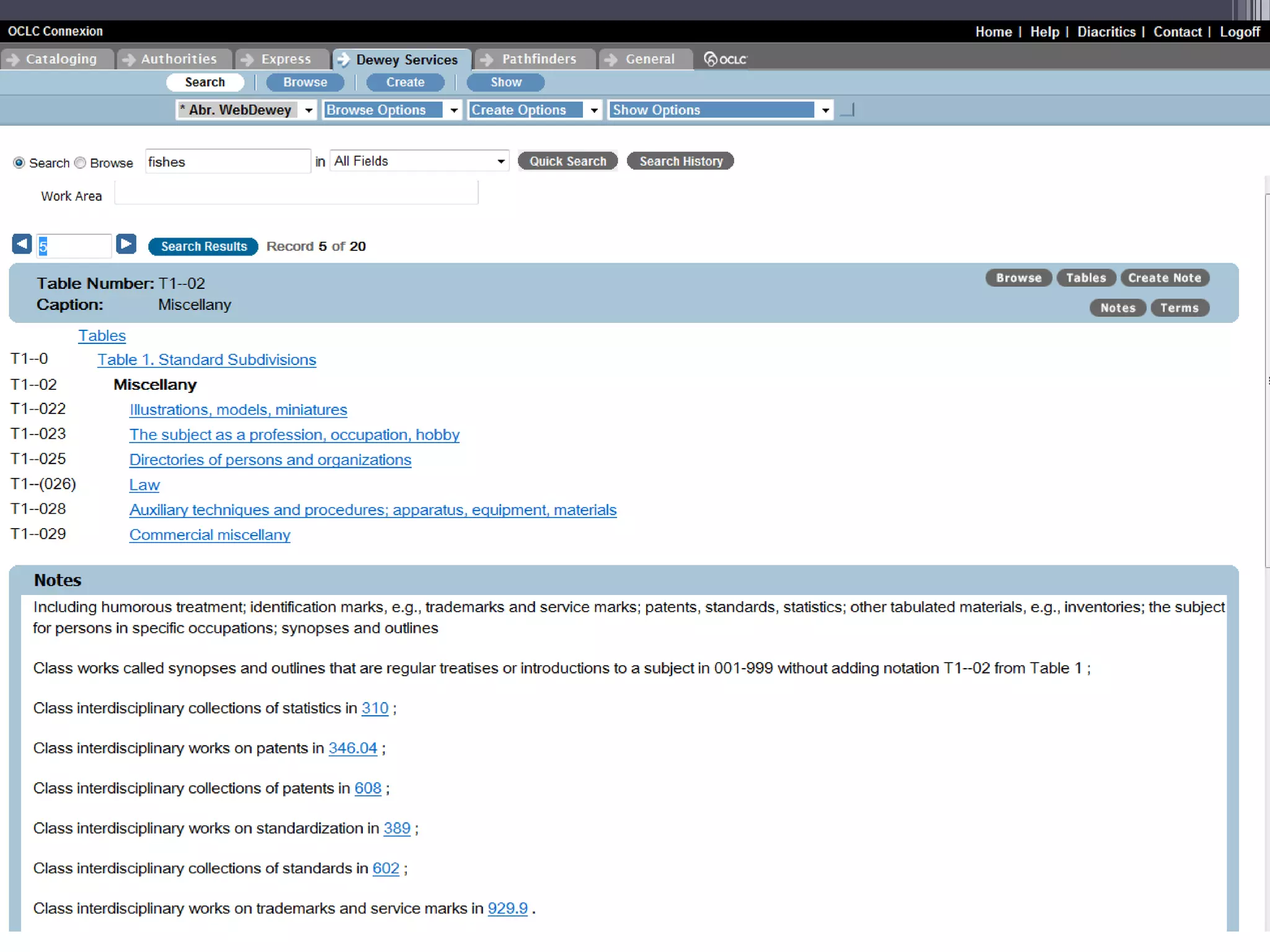
Task: Click the Terms button
Action: point(1179,308)
